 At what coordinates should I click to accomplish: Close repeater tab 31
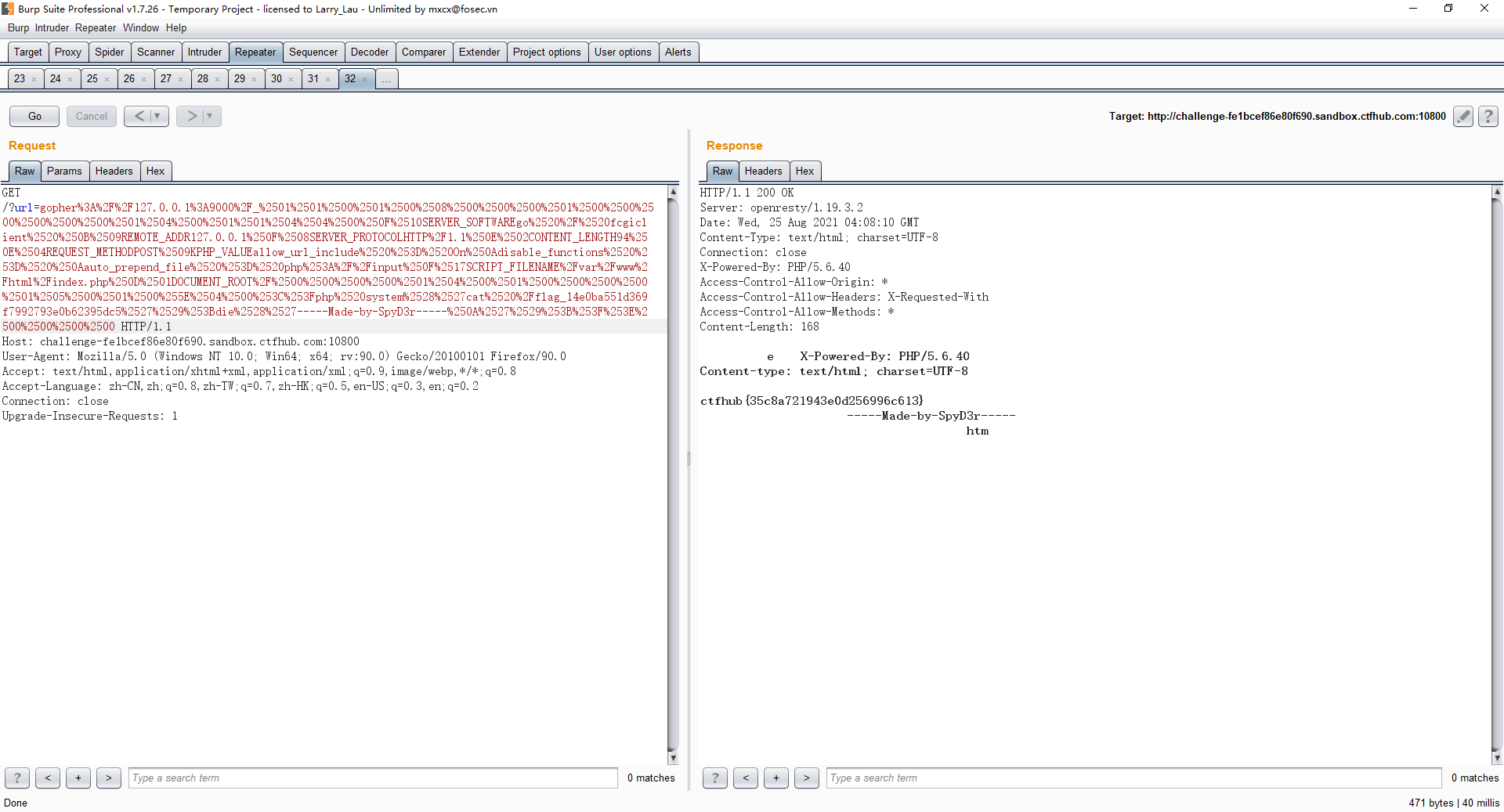(x=328, y=79)
